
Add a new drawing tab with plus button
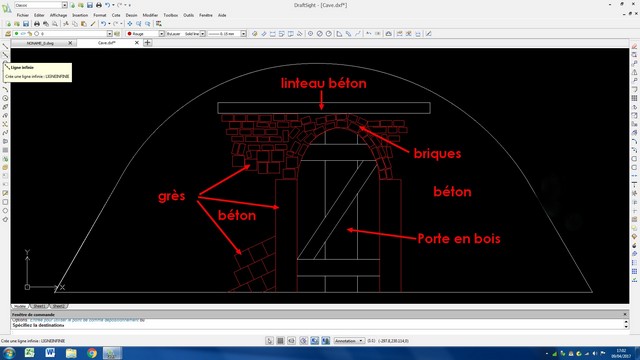click(x=147, y=42)
